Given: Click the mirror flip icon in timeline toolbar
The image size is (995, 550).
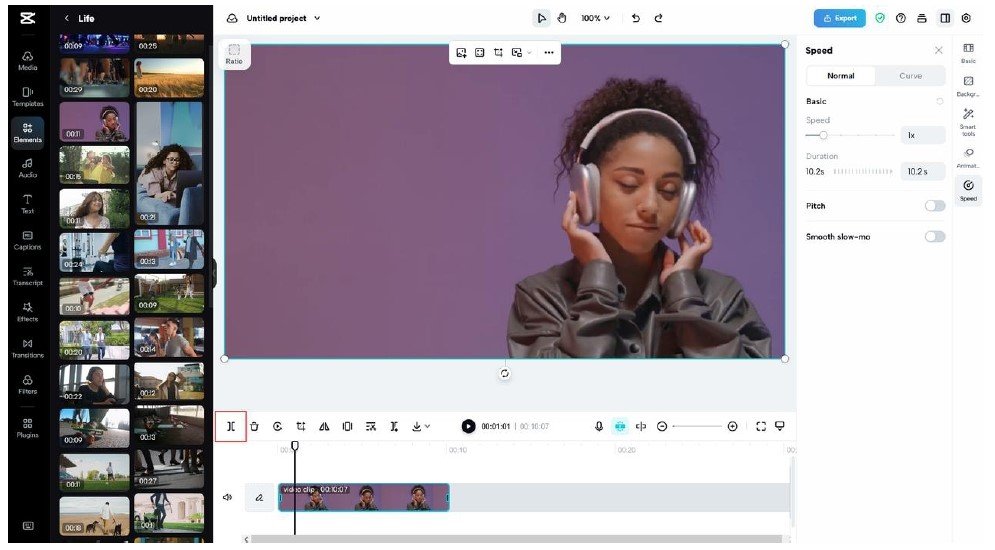Looking at the screenshot, I should click(x=324, y=426).
